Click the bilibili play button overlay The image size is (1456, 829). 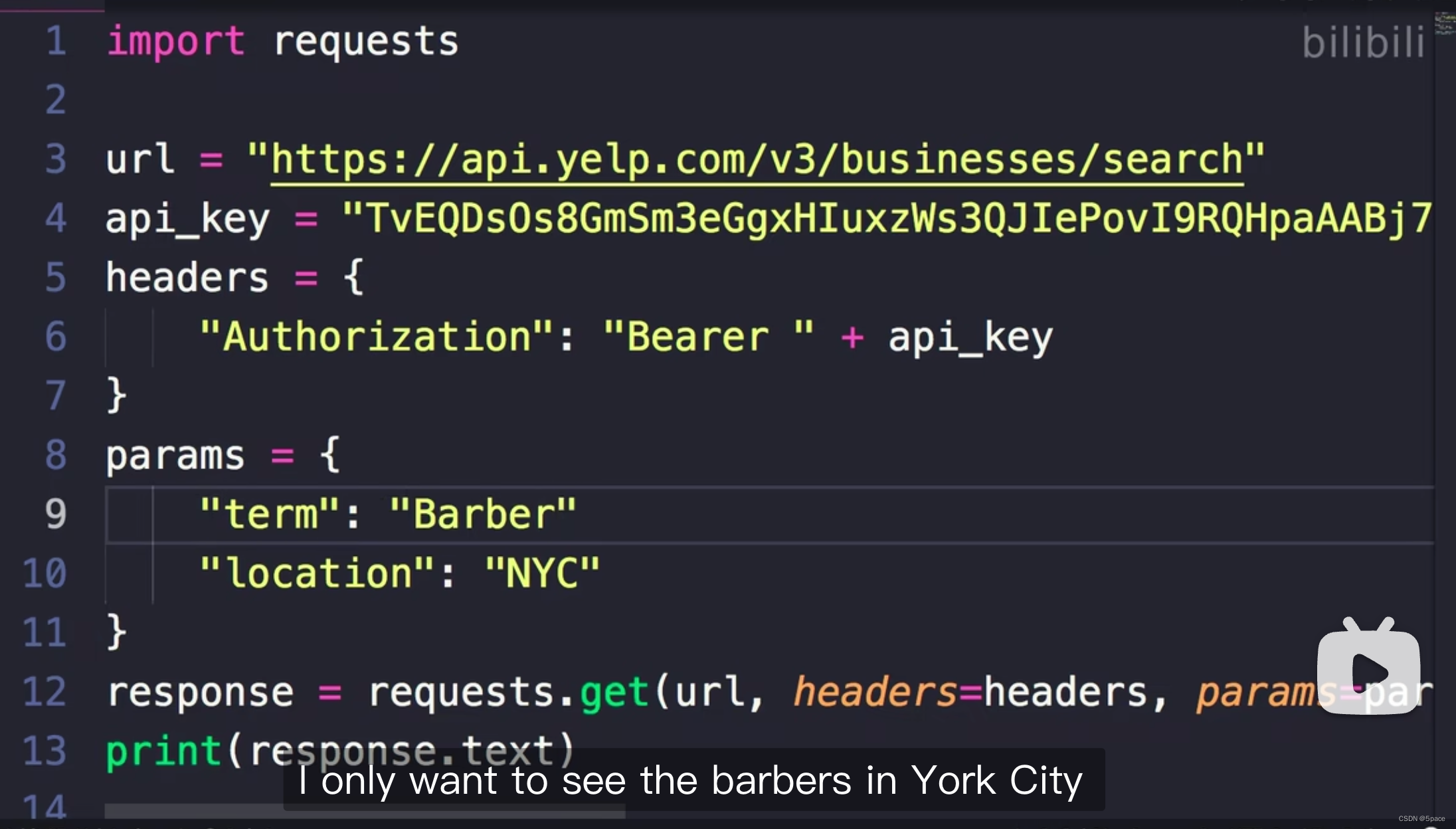(1368, 666)
